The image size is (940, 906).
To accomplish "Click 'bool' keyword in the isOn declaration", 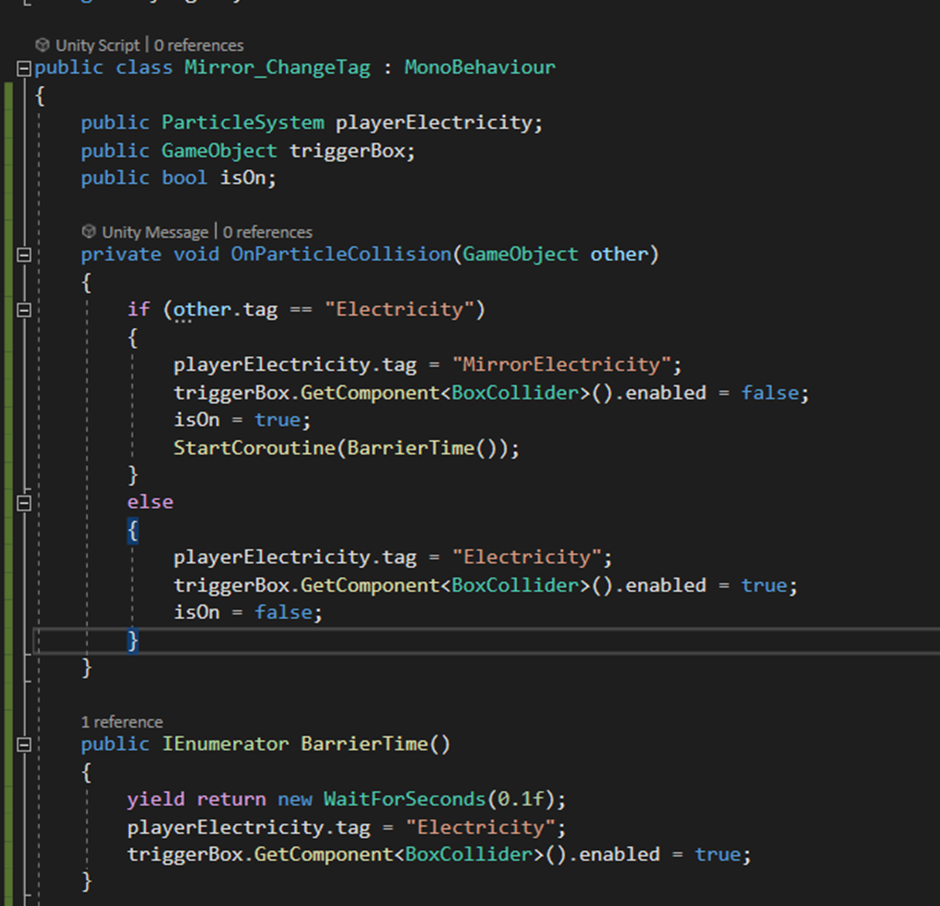I will click(184, 178).
